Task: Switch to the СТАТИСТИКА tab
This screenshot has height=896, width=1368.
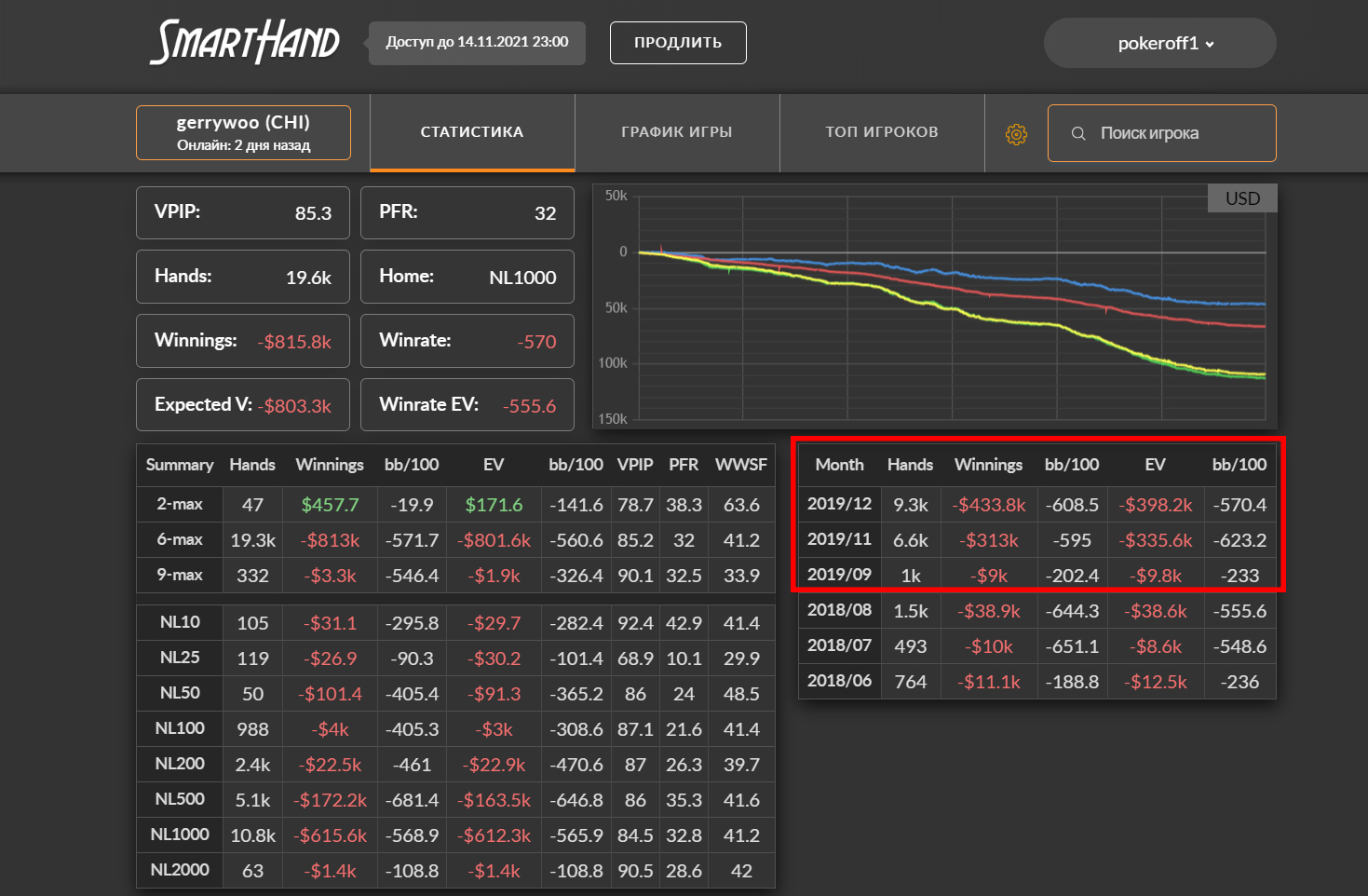Action: [x=472, y=132]
